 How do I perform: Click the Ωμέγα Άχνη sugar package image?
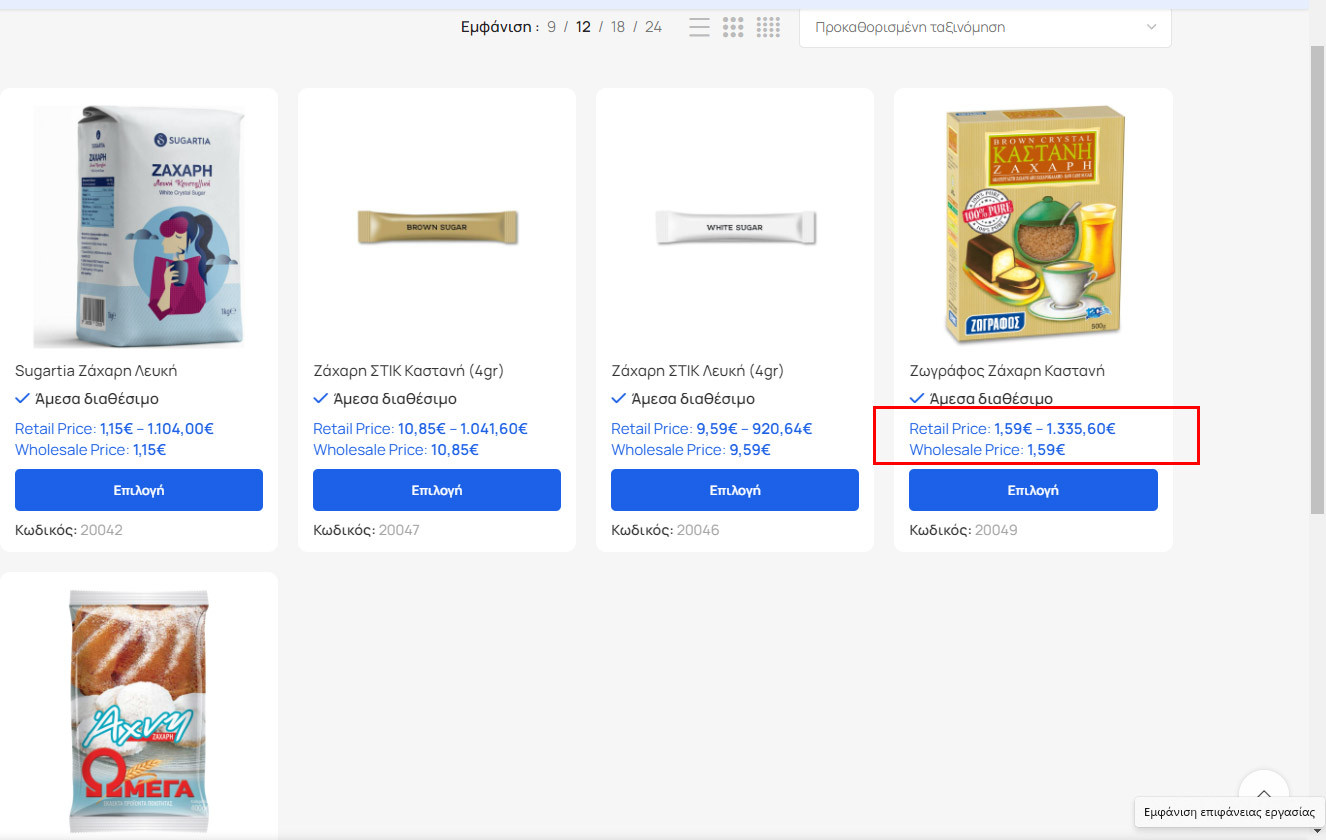pos(139,710)
